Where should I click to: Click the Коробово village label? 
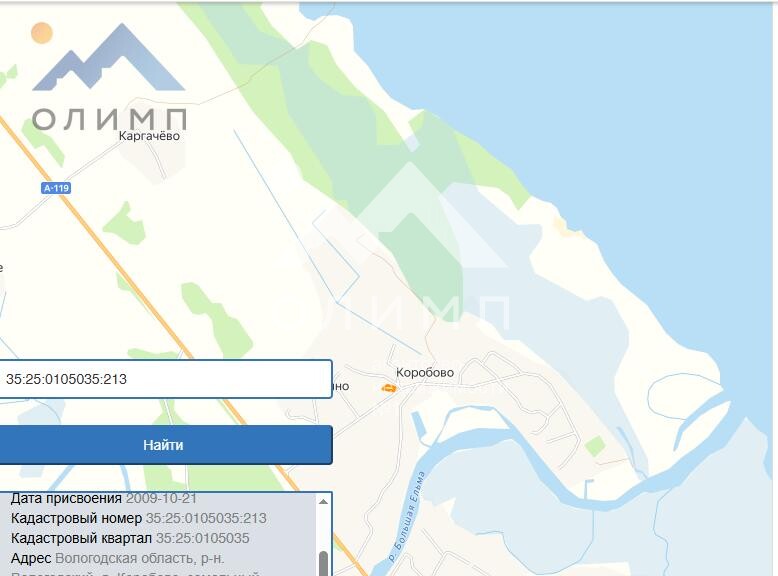tap(425, 373)
